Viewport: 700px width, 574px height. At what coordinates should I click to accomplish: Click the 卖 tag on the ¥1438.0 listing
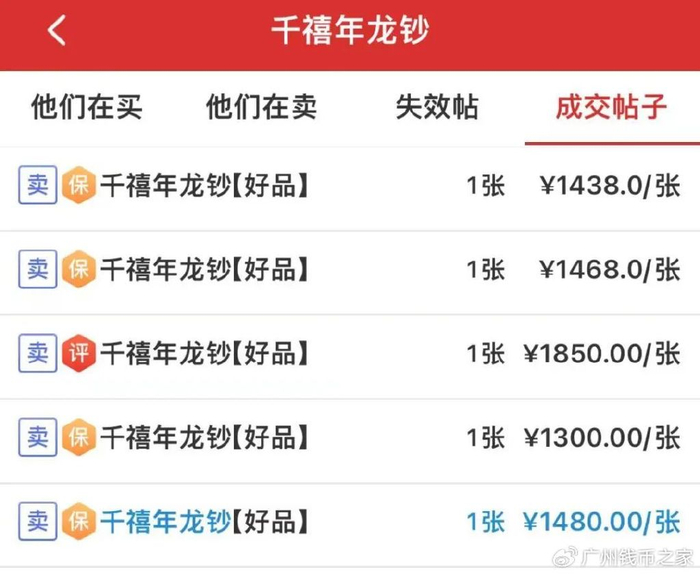click(38, 186)
